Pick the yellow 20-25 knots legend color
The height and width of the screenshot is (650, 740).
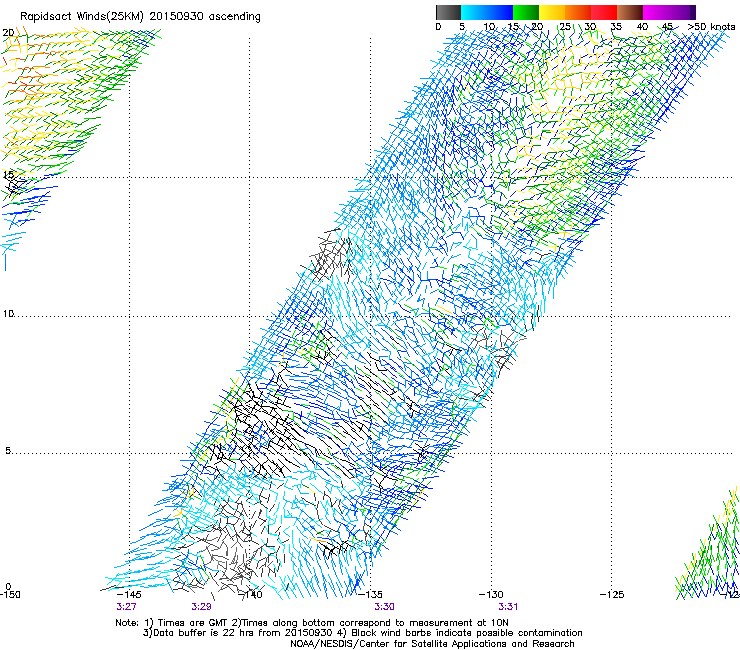point(552,12)
